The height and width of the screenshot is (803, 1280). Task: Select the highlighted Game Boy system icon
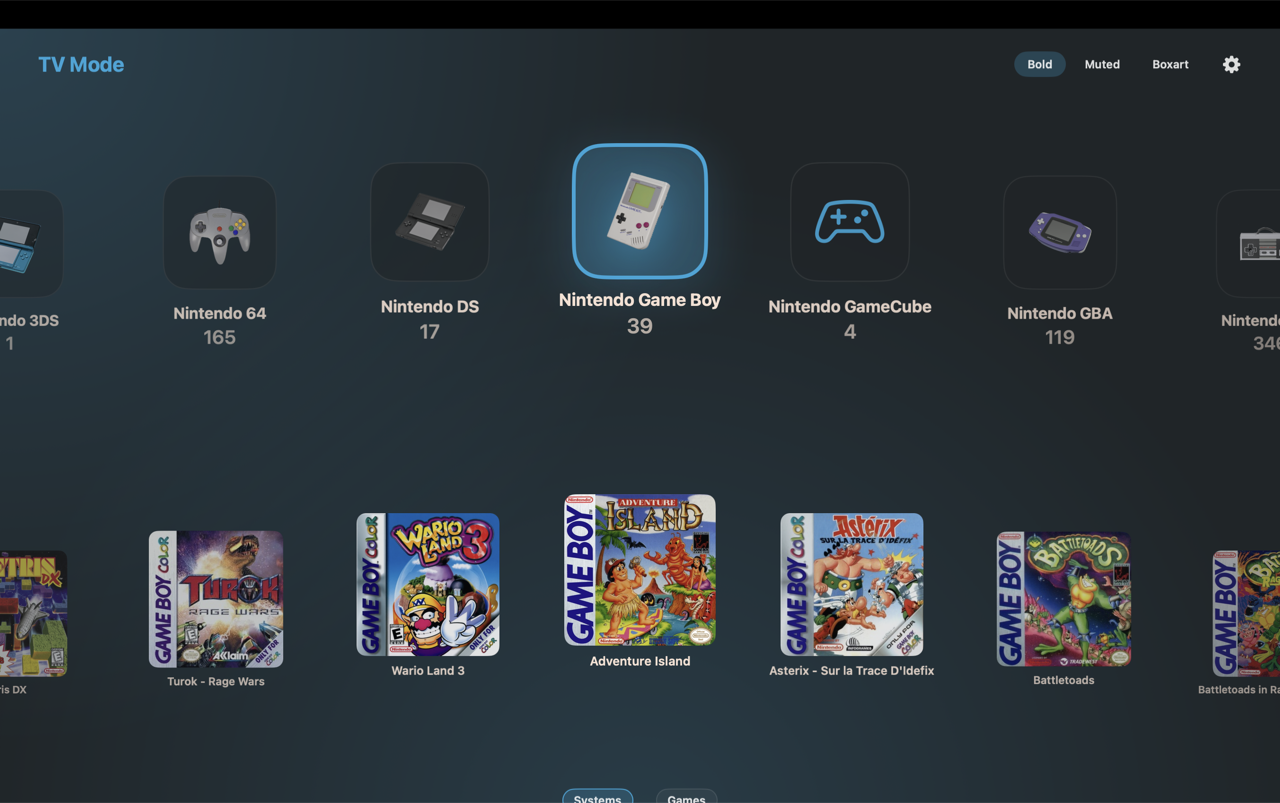coord(640,211)
